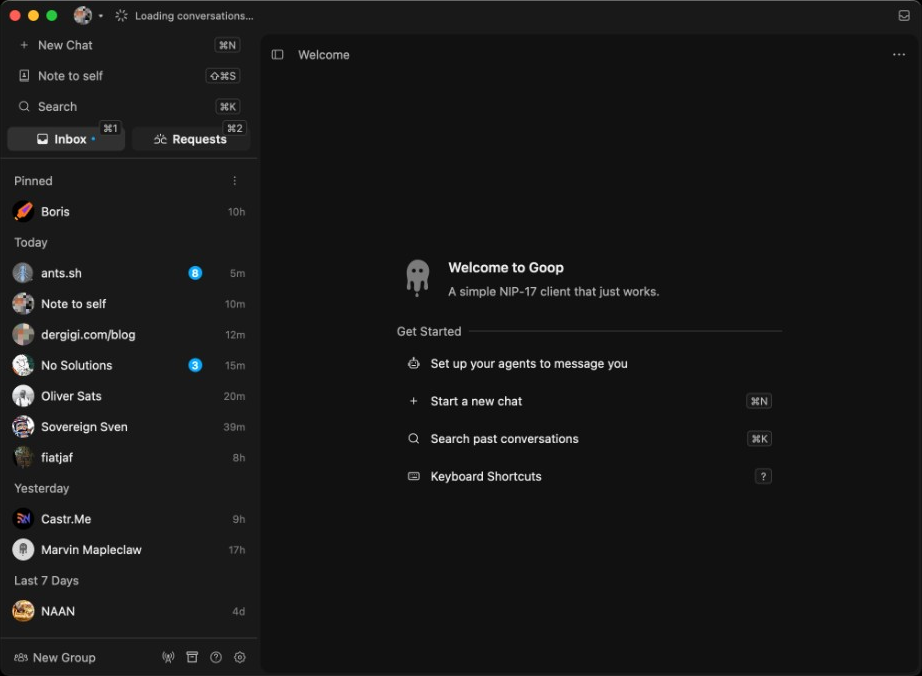Open the Search field in sidebar
Viewport: 922px width, 676px height.
pos(129,106)
